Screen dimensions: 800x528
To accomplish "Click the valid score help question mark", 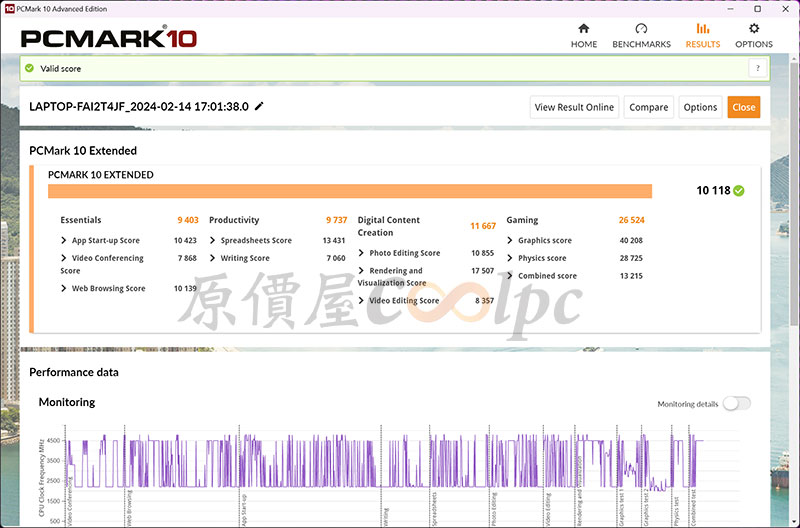I will click(x=758, y=68).
